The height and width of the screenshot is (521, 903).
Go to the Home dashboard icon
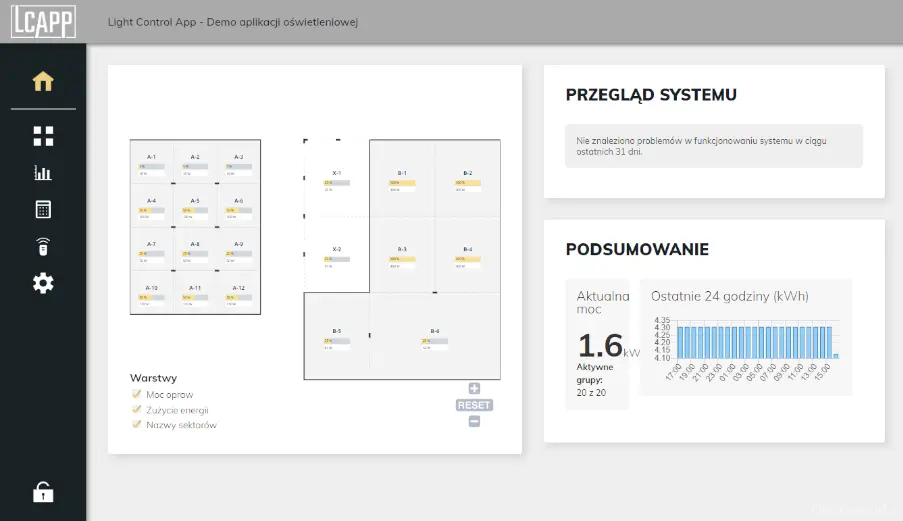click(x=43, y=82)
